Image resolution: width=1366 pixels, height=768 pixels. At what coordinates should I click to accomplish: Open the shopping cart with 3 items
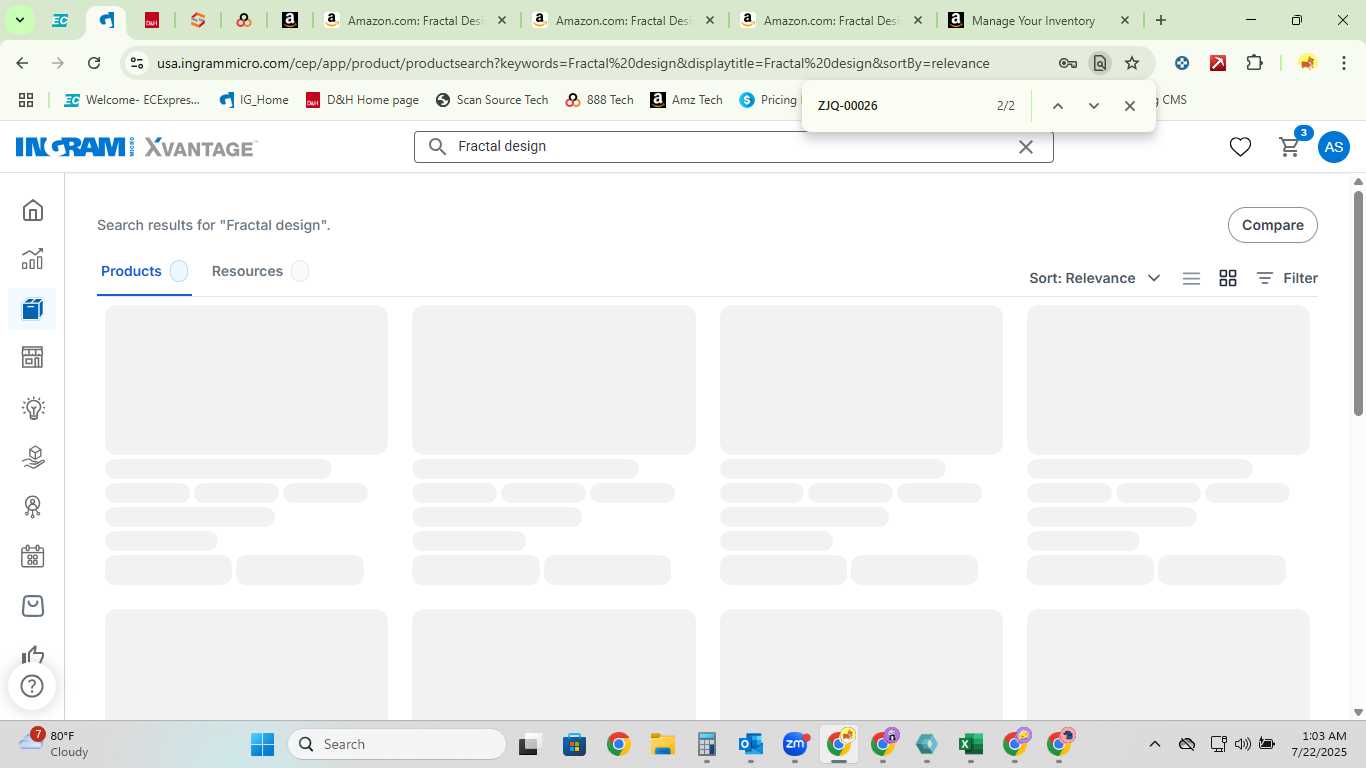(1290, 147)
